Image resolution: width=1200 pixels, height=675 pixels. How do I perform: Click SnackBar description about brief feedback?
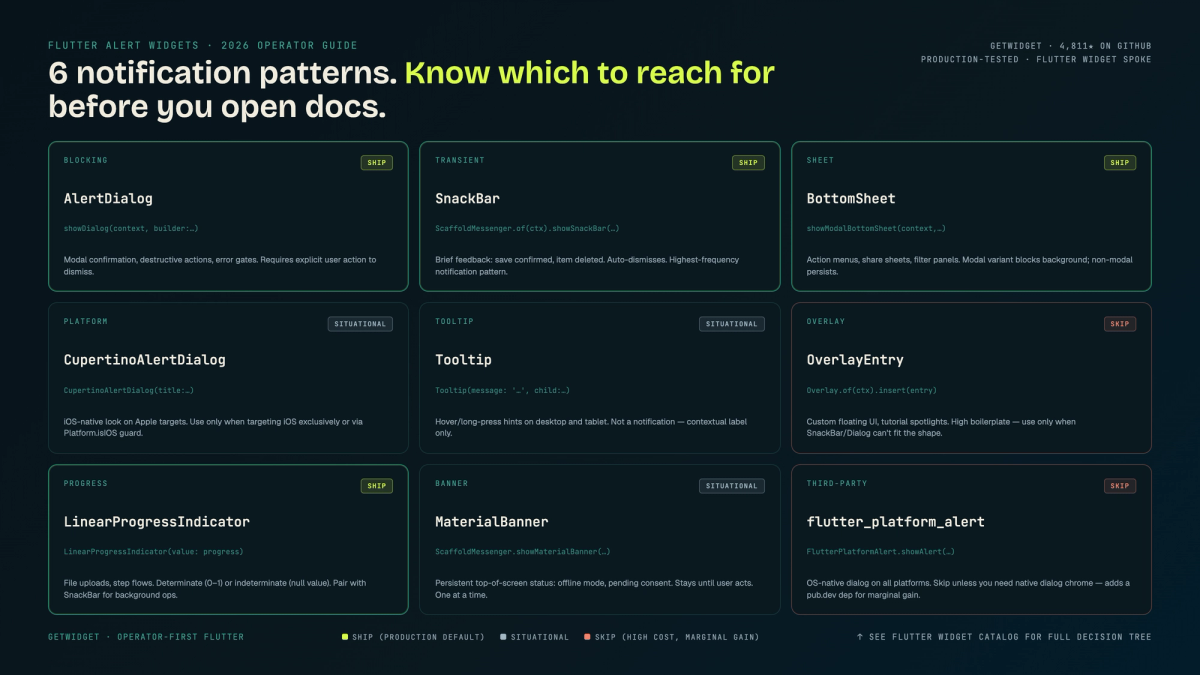[x=587, y=265]
